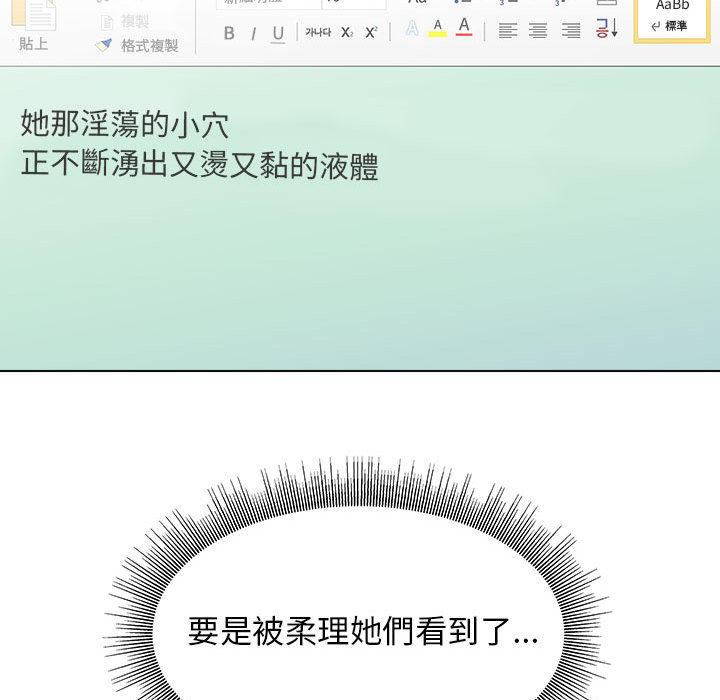Click the sort icon with down arrow
This screenshot has width=720, height=700.
607,29
